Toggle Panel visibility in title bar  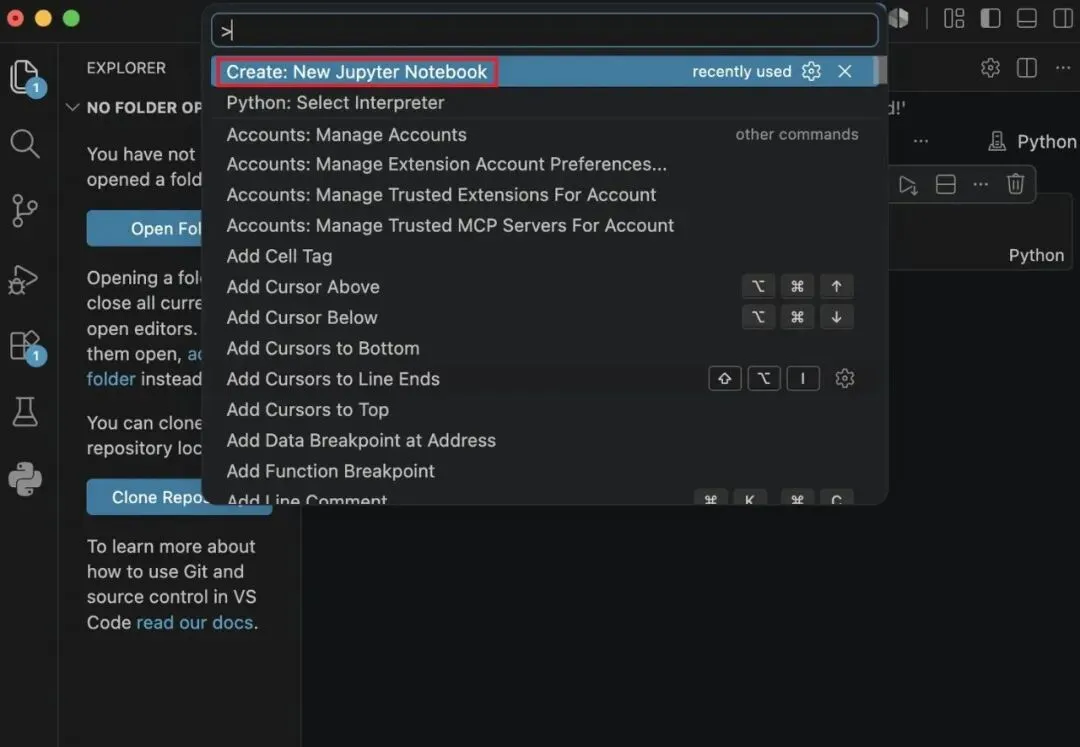[x=1027, y=18]
